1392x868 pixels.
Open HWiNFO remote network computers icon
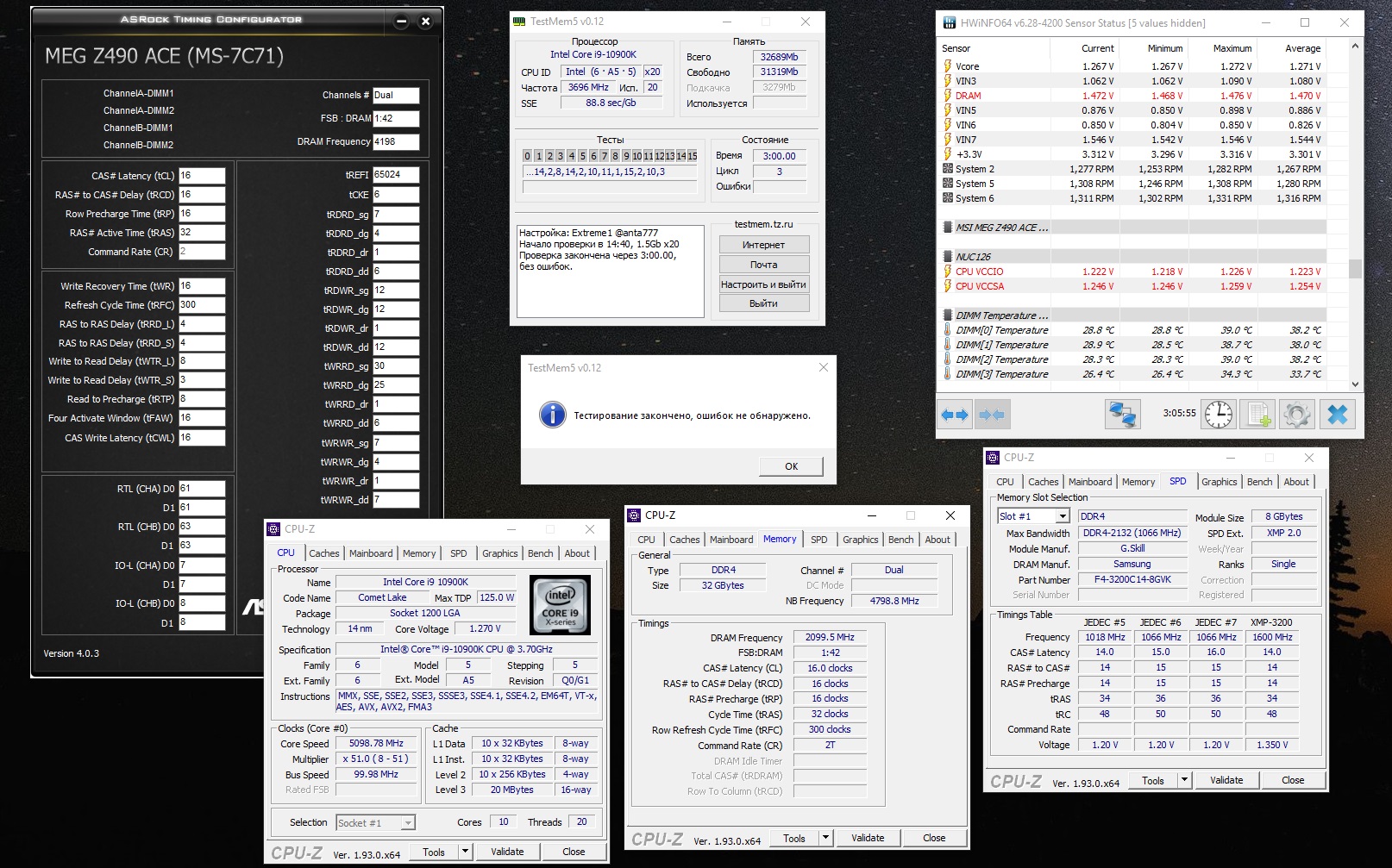pyautogui.click(x=1122, y=415)
